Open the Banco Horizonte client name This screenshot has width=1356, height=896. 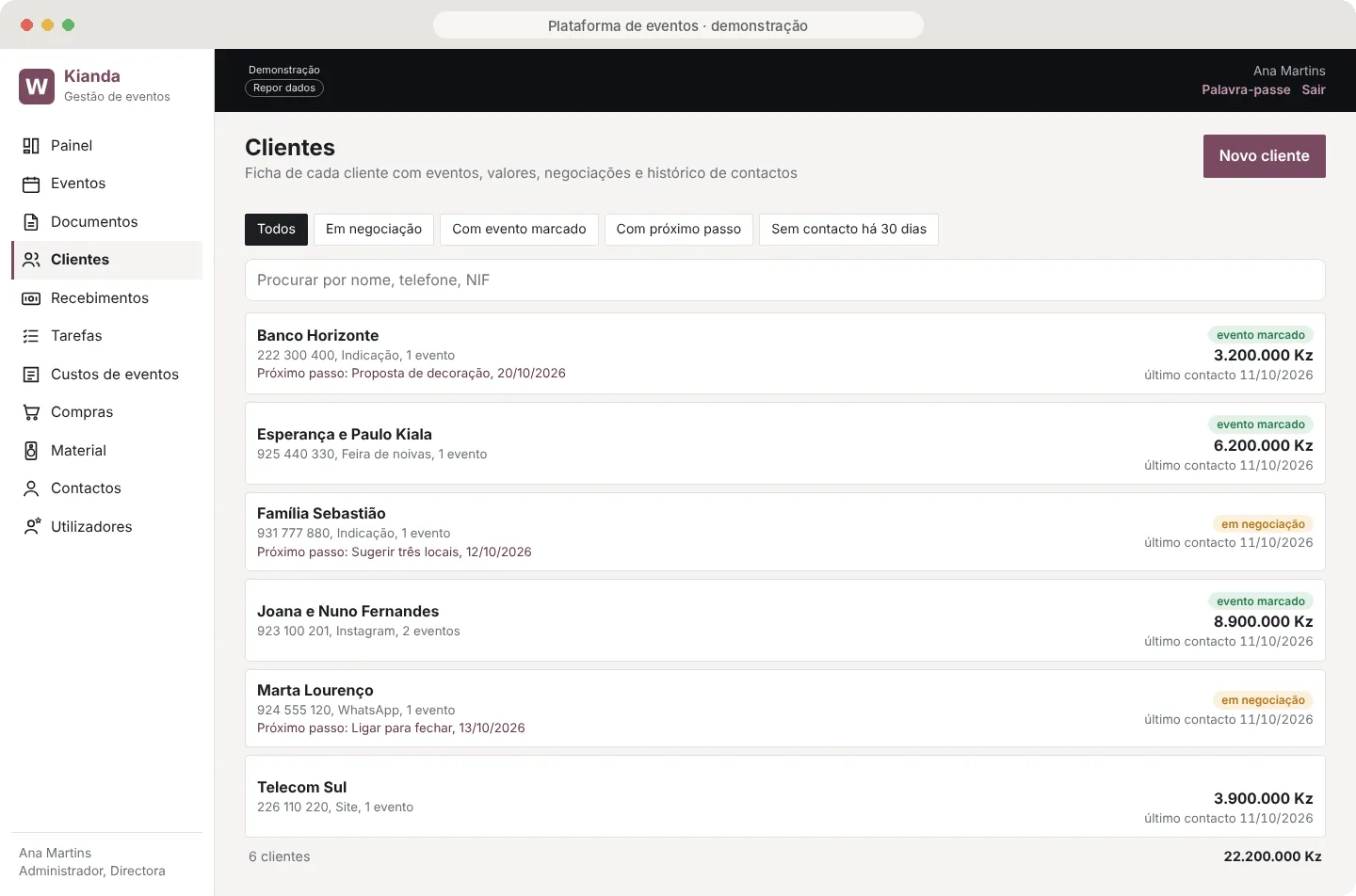click(318, 336)
